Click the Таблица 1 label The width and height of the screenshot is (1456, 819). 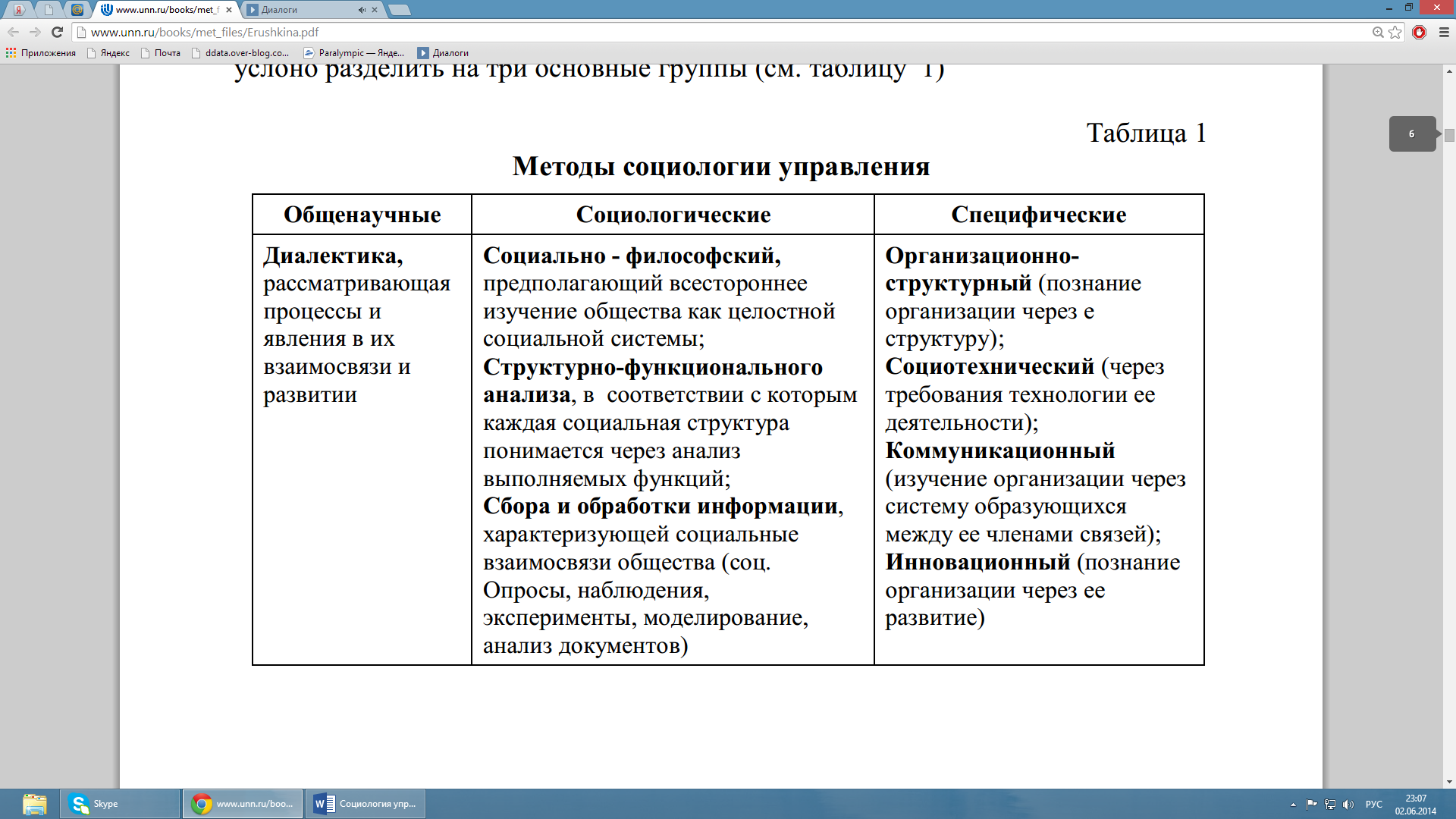point(1146,133)
